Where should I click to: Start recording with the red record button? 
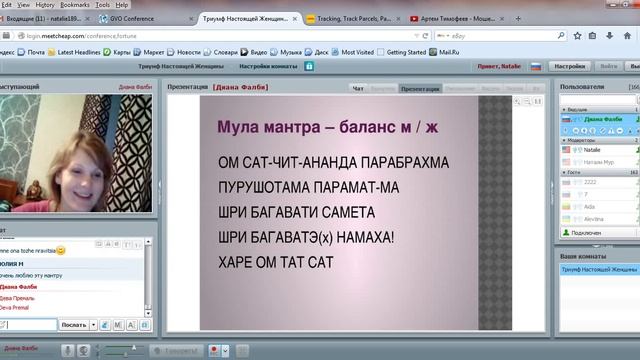214,351
